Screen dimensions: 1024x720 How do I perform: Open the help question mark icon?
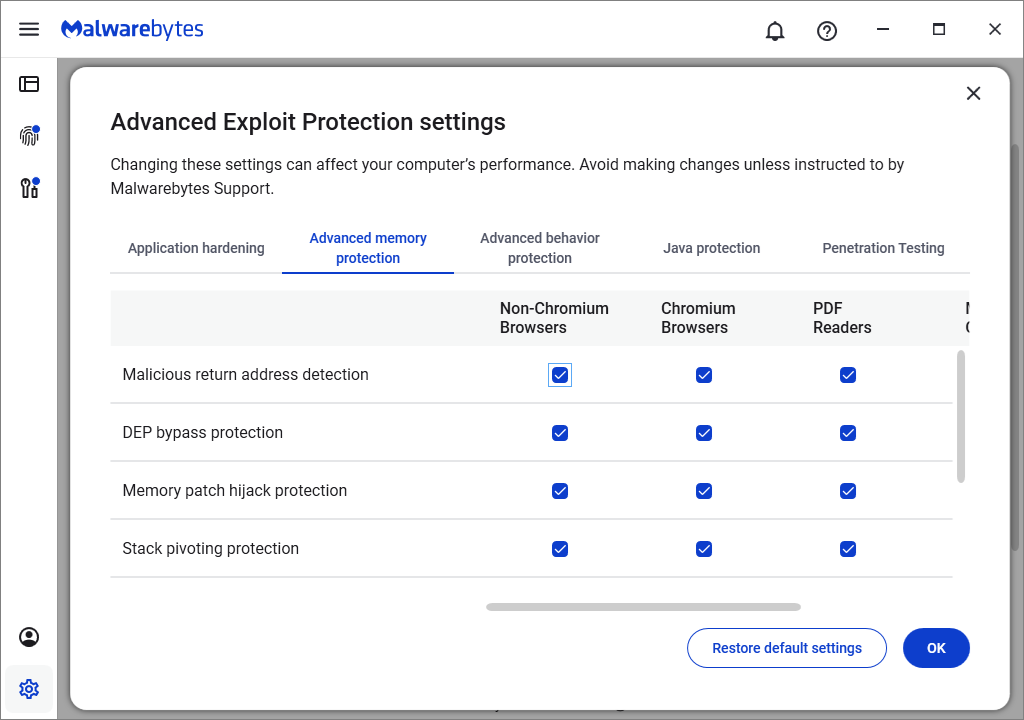827,31
